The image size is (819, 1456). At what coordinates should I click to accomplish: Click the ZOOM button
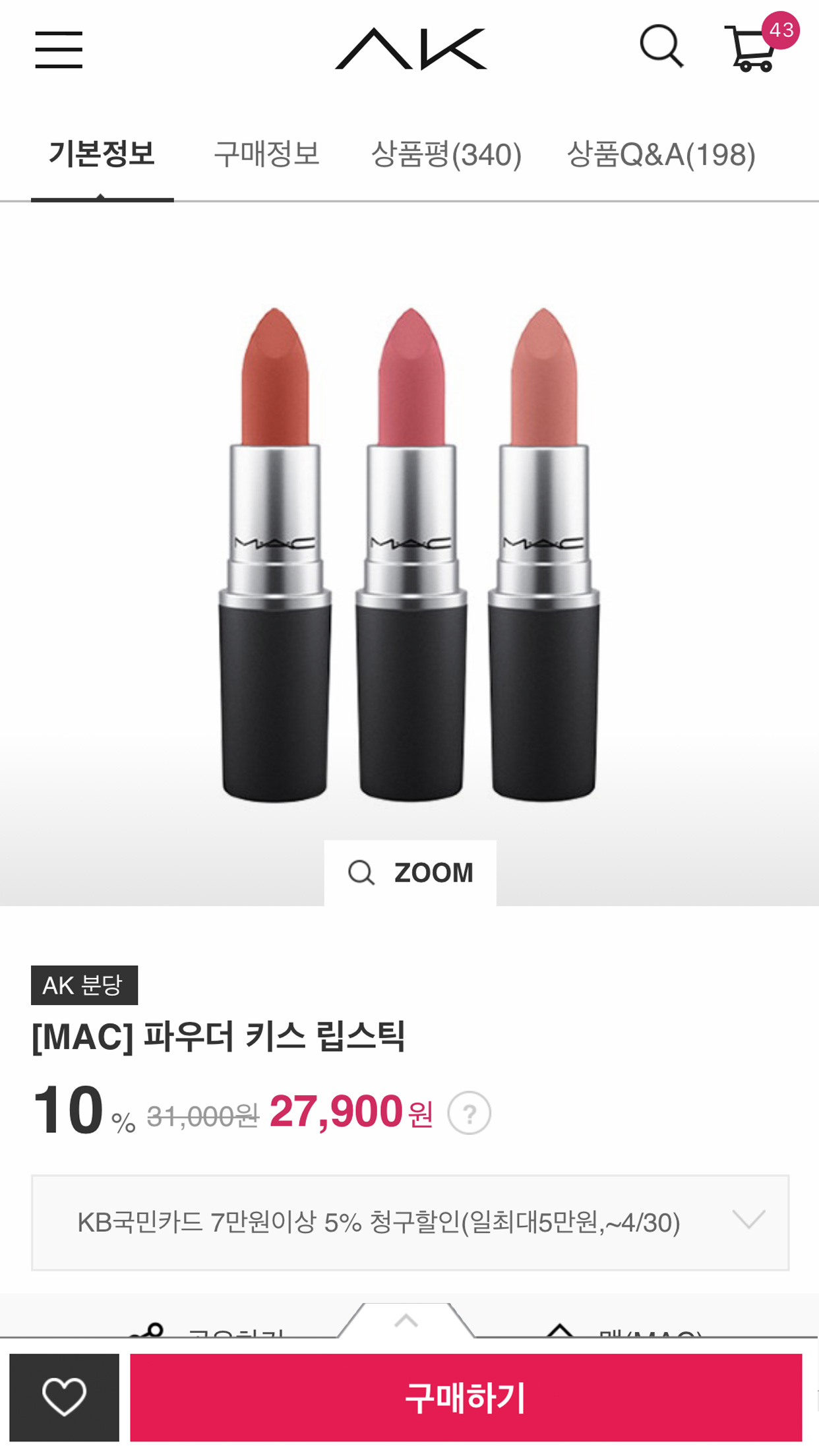tap(410, 872)
